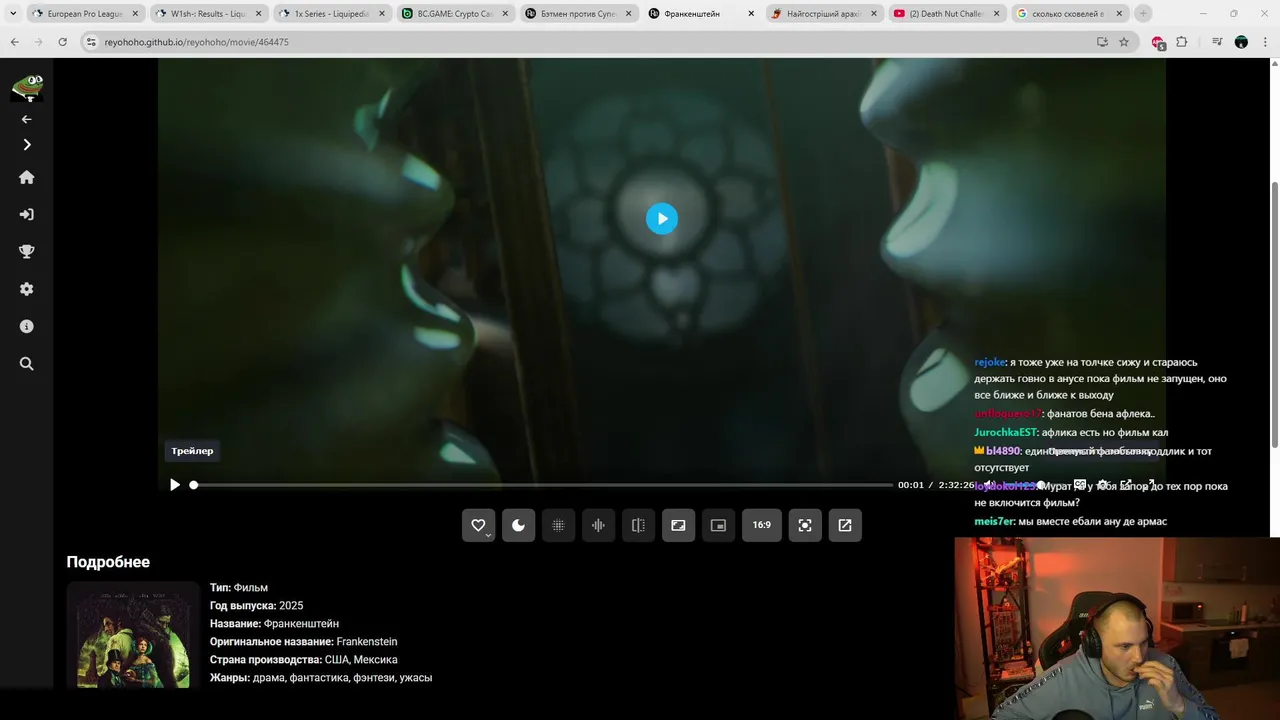Screen dimensions: 1280x720
Task: Open the sidebar info icon
Action: [27, 327]
